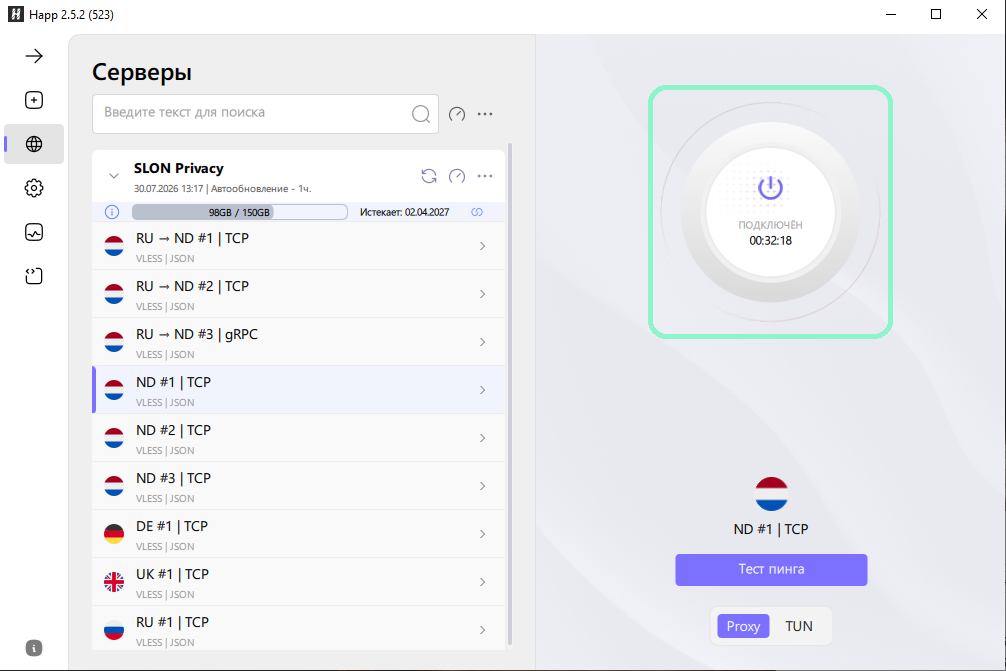Click the bracketed square sidebar icon below statistics
The image size is (1006, 671).
(34, 276)
